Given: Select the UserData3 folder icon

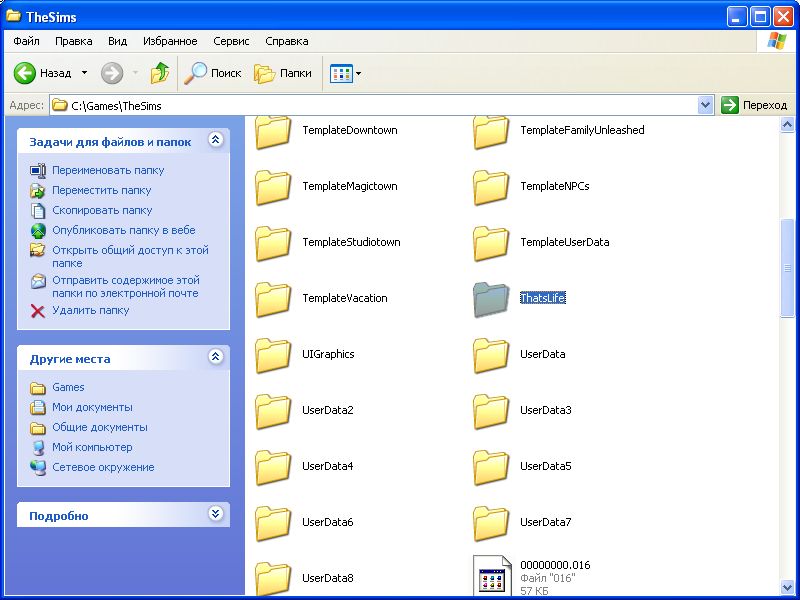Looking at the screenshot, I should point(491,411).
